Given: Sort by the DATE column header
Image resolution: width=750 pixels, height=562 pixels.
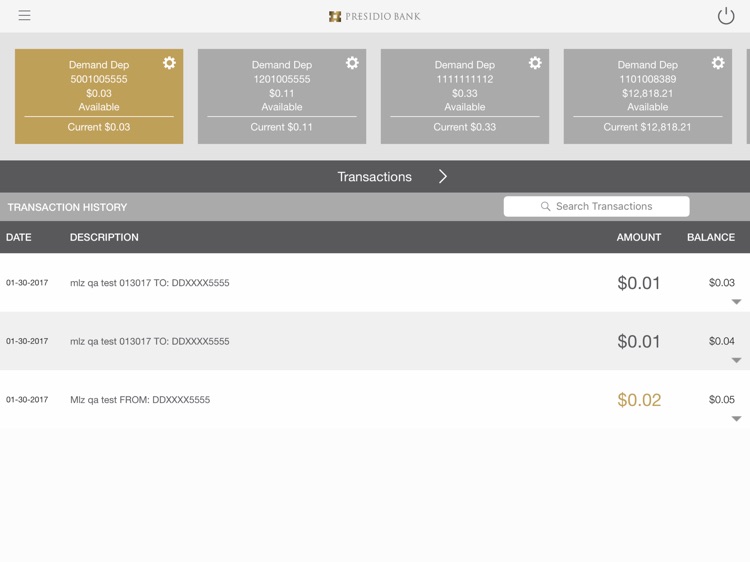Looking at the screenshot, I should pos(19,237).
